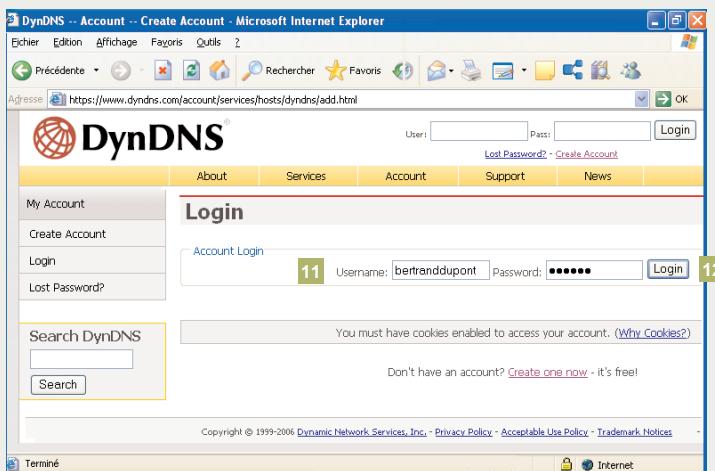Click the OK go button
This screenshot has width=715, height=471.
[671, 99]
